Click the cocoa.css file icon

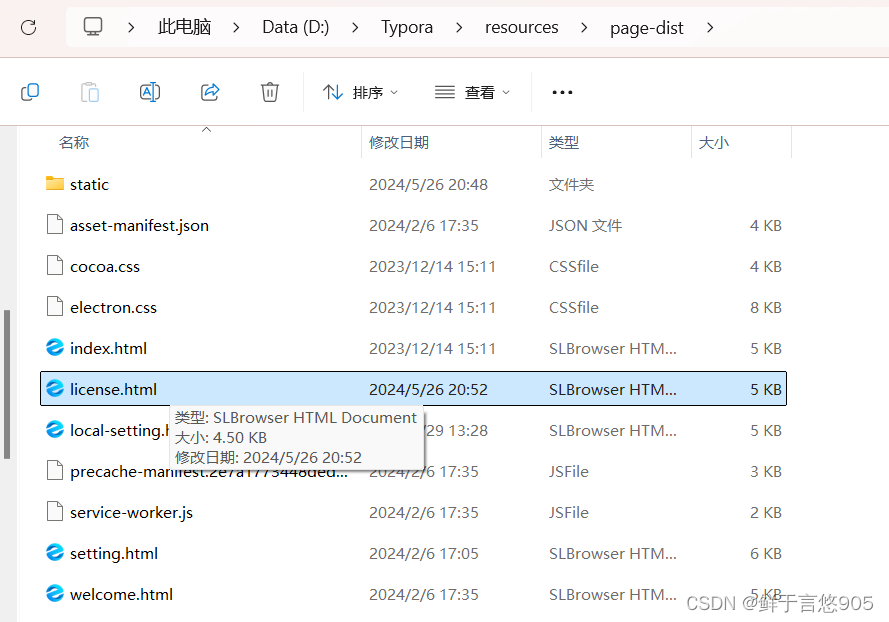[54, 265]
